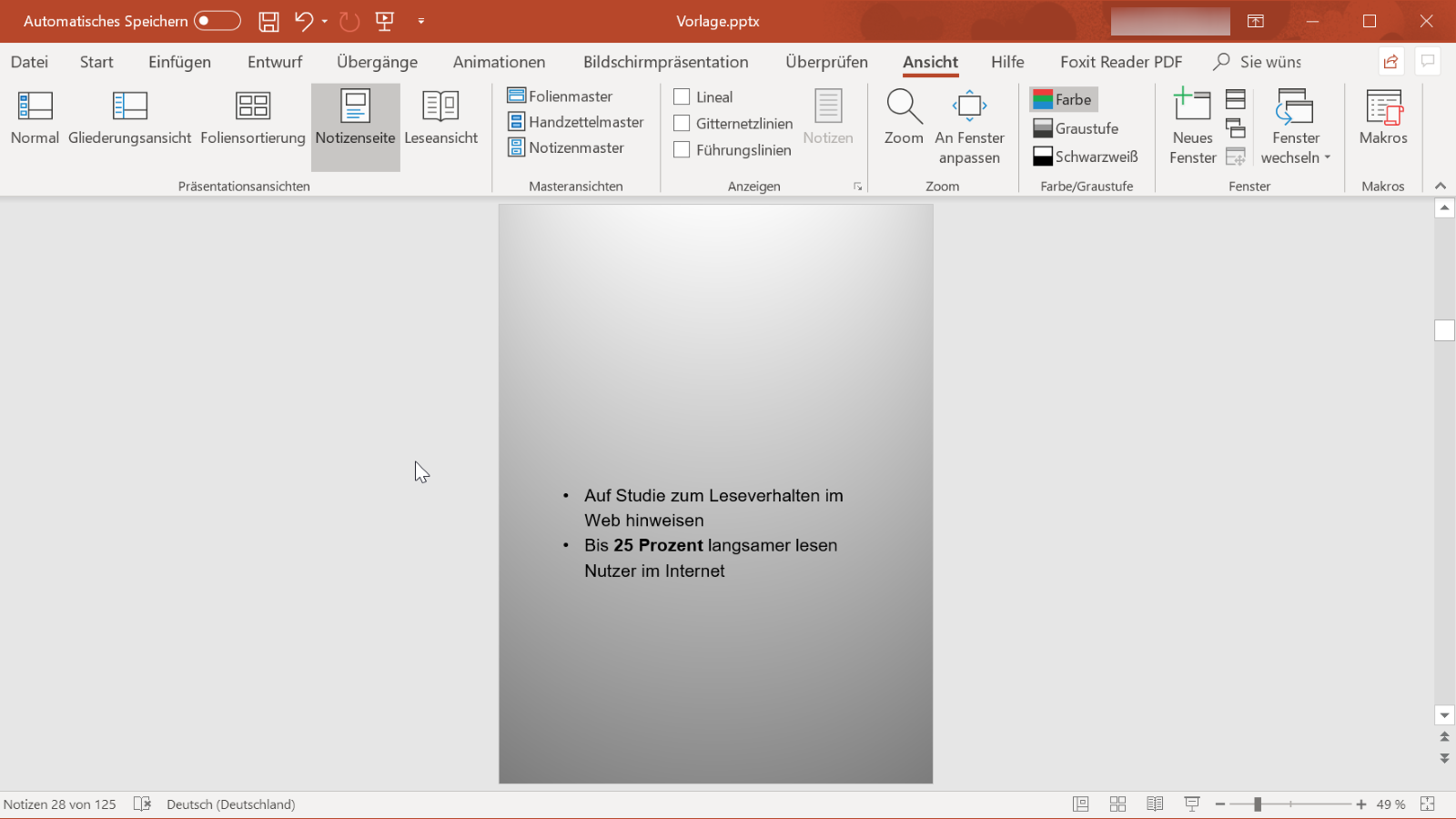This screenshot has height=819, width=1456.
Task: Open the Gliederungsansicht view
Action: (x=129, y=118)
